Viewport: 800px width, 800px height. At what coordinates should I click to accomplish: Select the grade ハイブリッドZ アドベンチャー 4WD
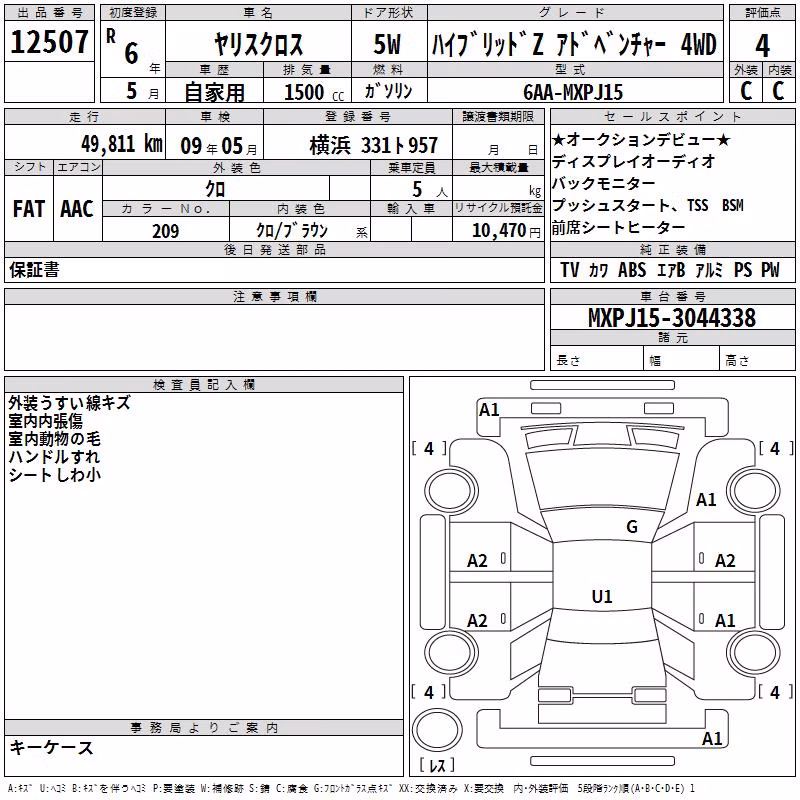[x=574, y=44]
